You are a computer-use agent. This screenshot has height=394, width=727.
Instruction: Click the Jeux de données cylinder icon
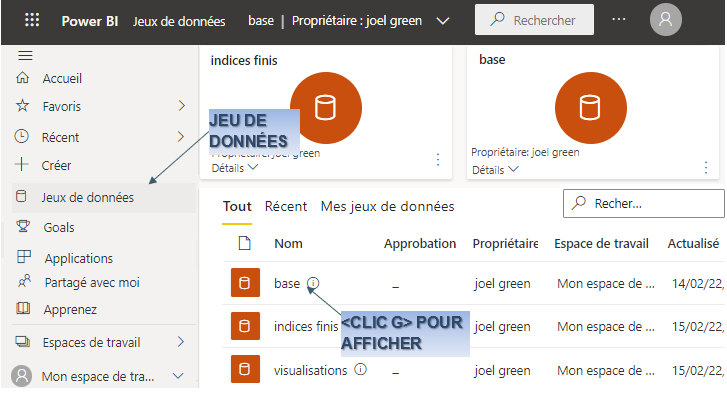[x=21, y=196]
